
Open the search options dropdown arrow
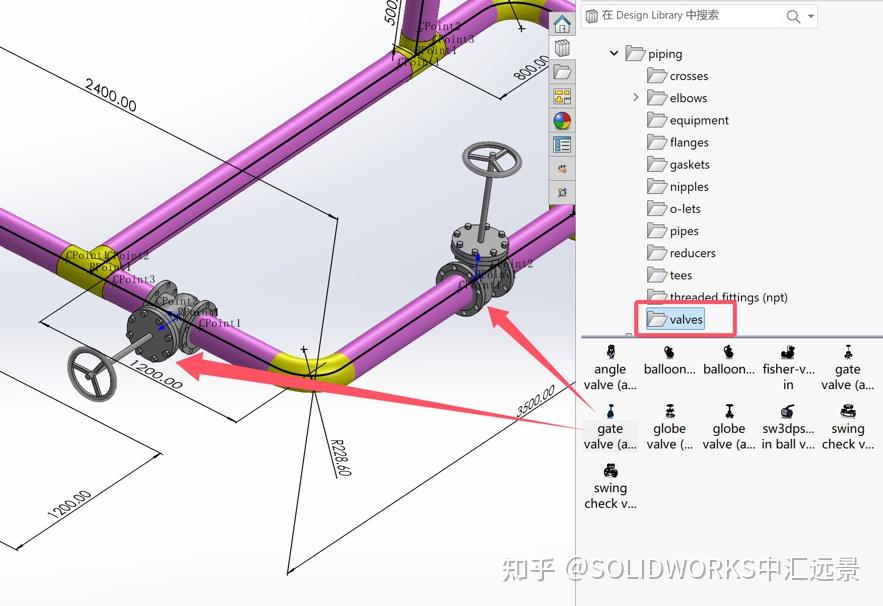tap(810, 15)
